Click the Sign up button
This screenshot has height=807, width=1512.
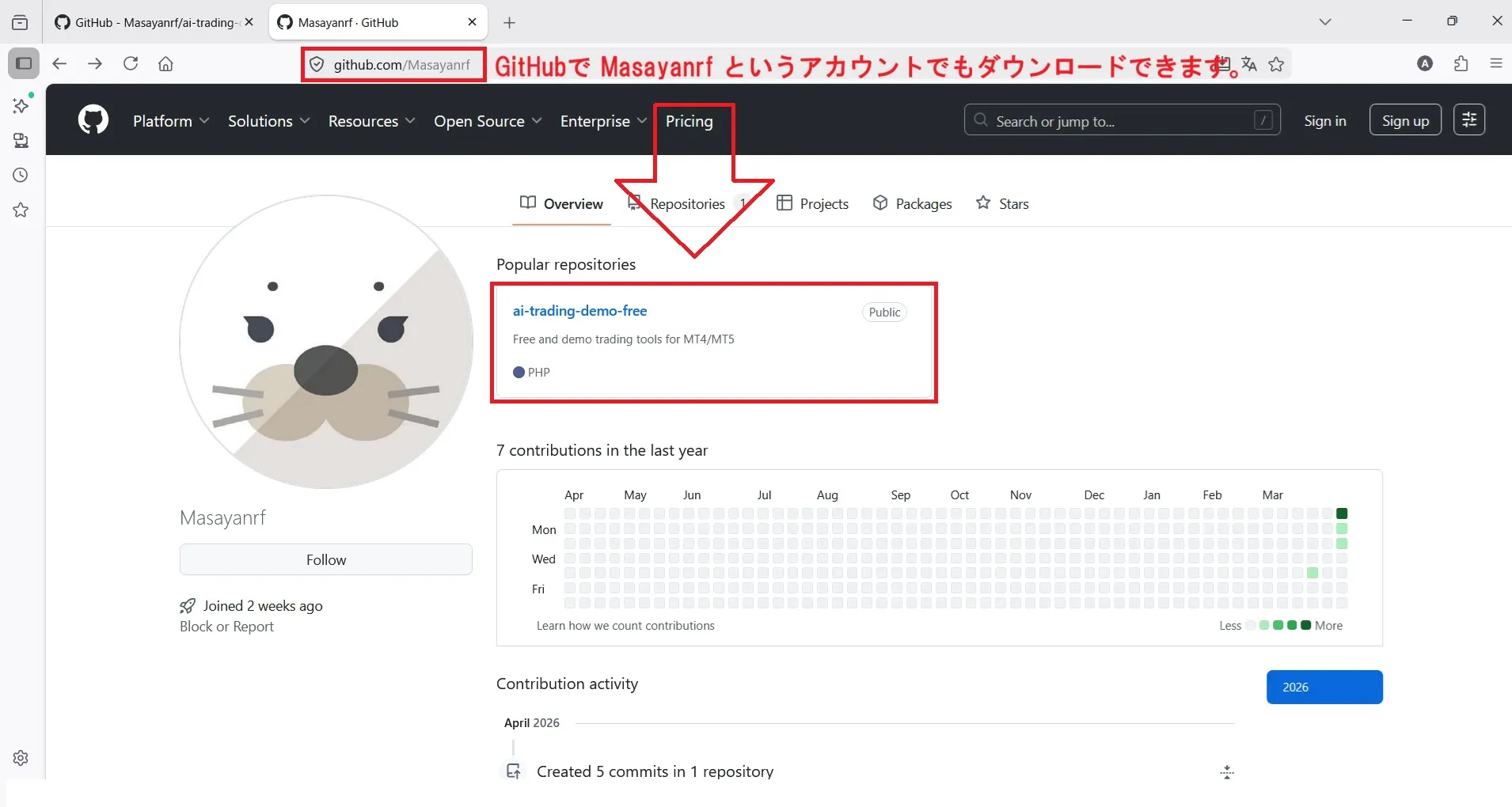(x=1405, y=120)
